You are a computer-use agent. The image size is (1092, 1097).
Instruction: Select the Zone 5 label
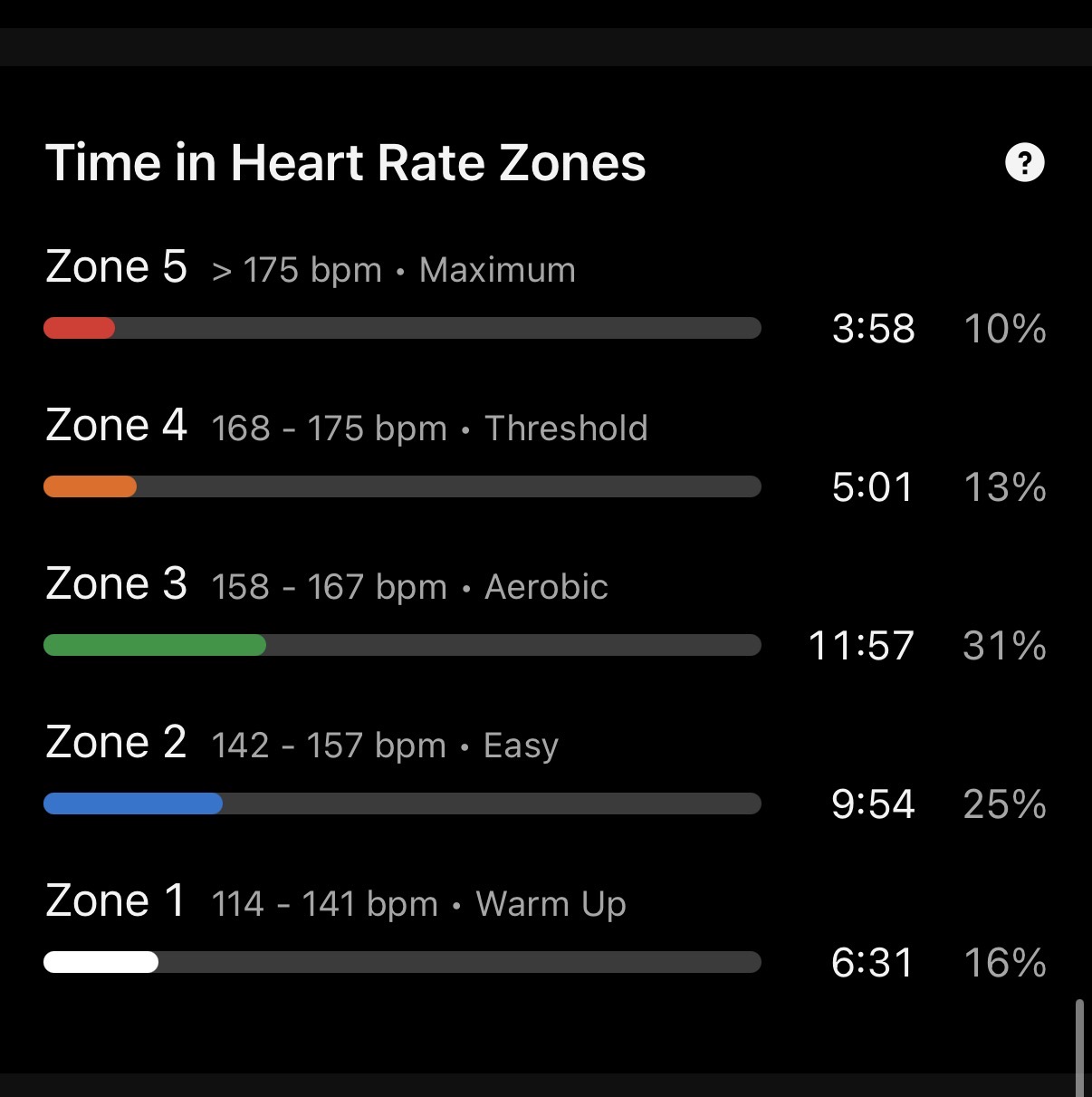116,267
